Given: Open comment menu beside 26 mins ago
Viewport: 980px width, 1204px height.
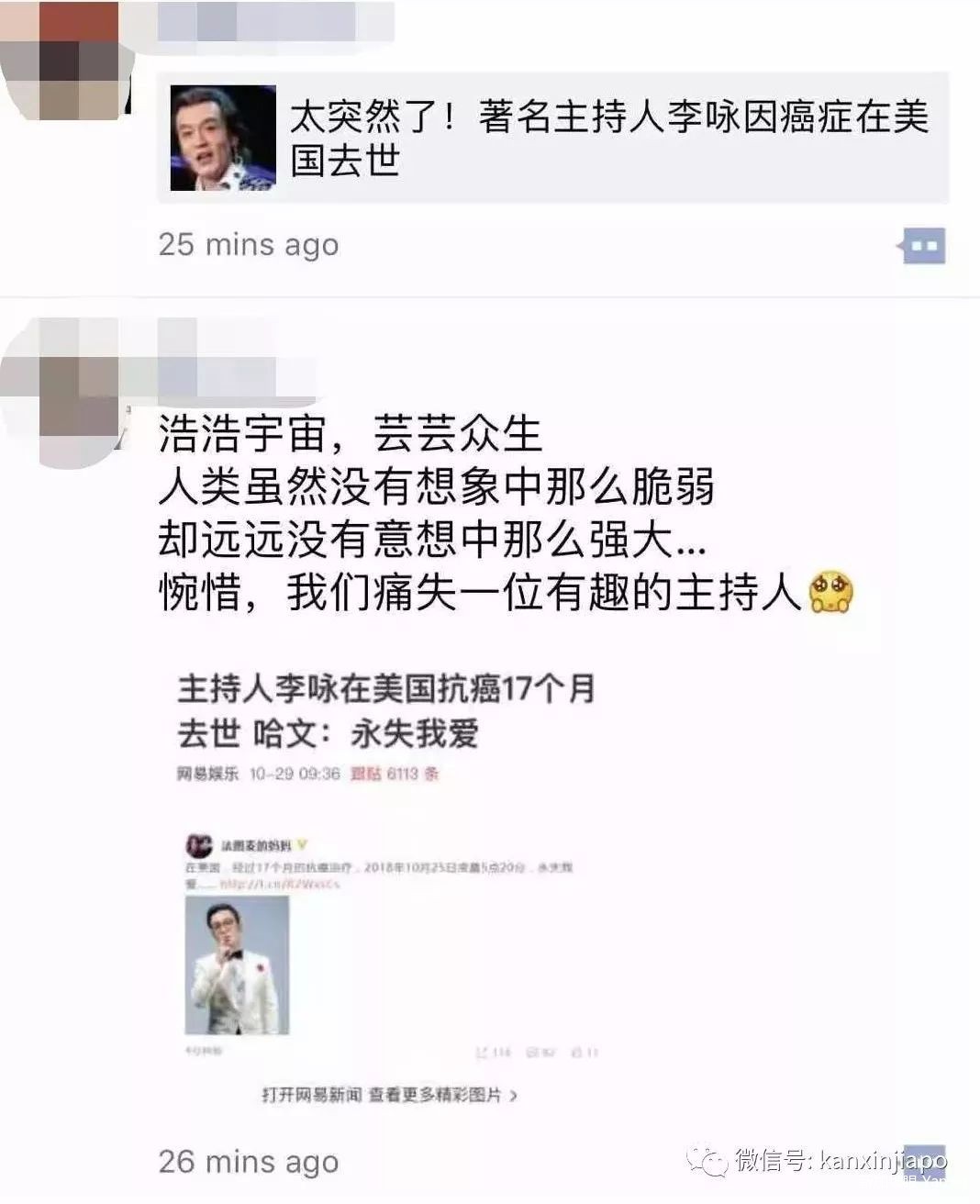Looking at the screenshot, I should [923, 1161].
